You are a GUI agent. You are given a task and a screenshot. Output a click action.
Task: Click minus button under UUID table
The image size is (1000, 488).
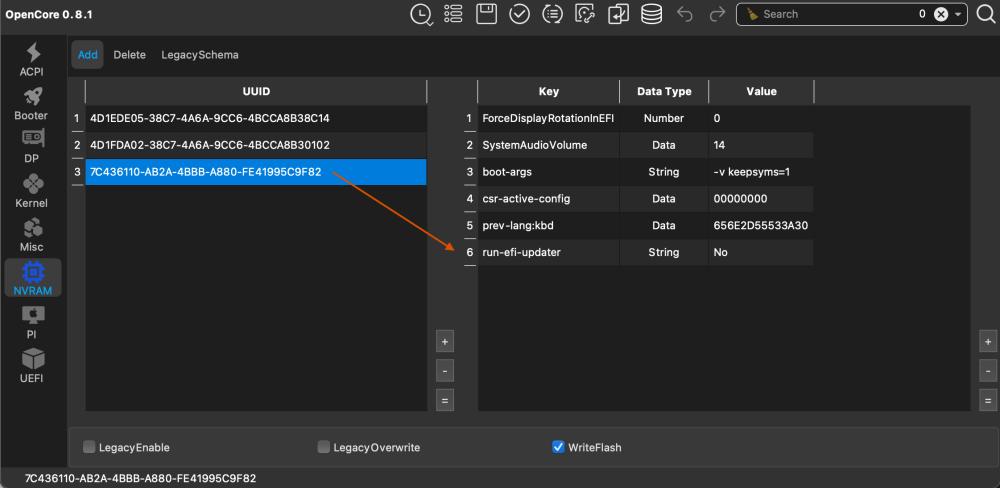(445, 371)
